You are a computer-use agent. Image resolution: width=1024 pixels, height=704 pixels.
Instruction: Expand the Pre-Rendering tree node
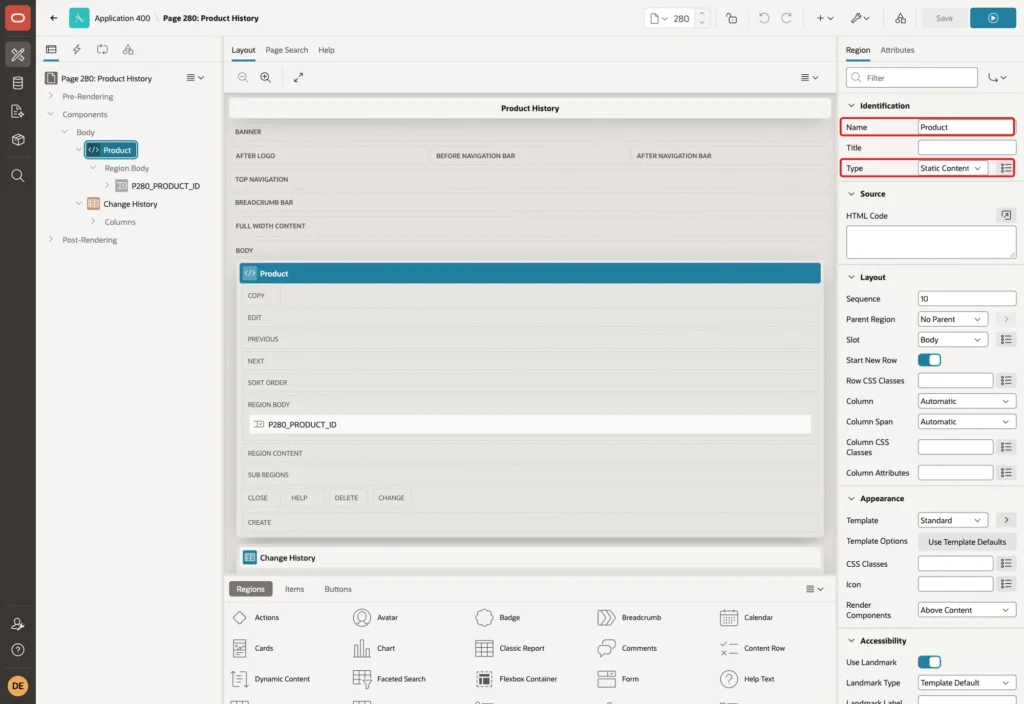[51, 96]
